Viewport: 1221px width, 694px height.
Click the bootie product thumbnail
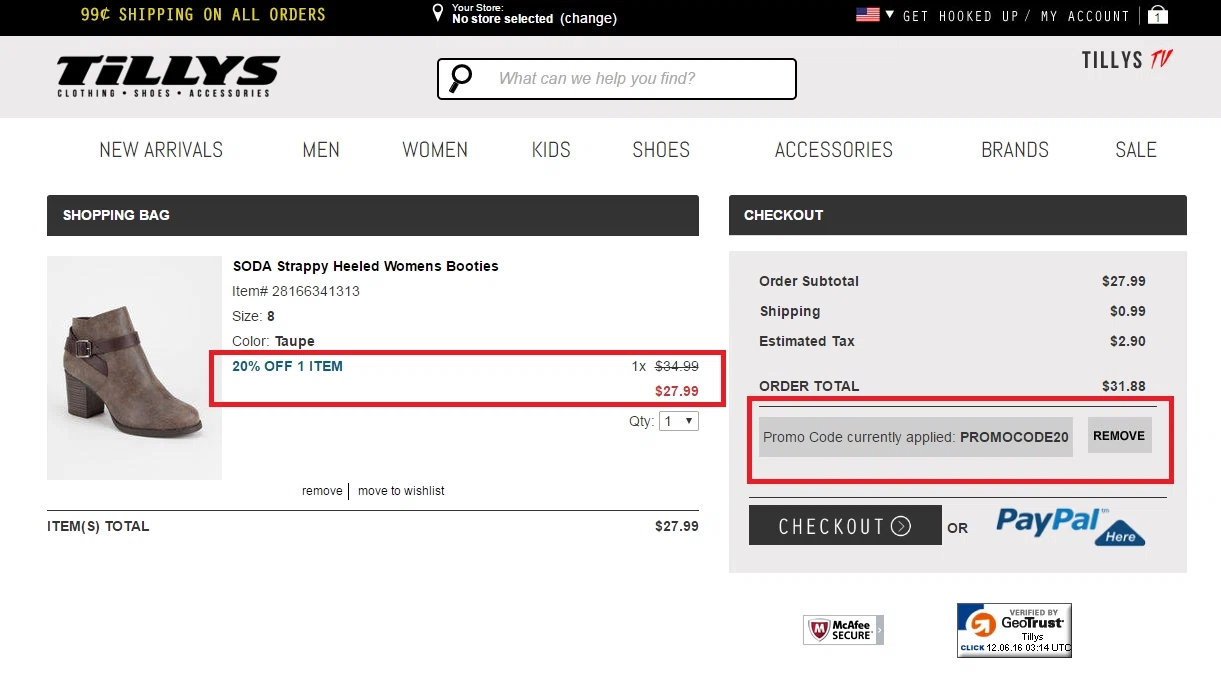(134, 368)
